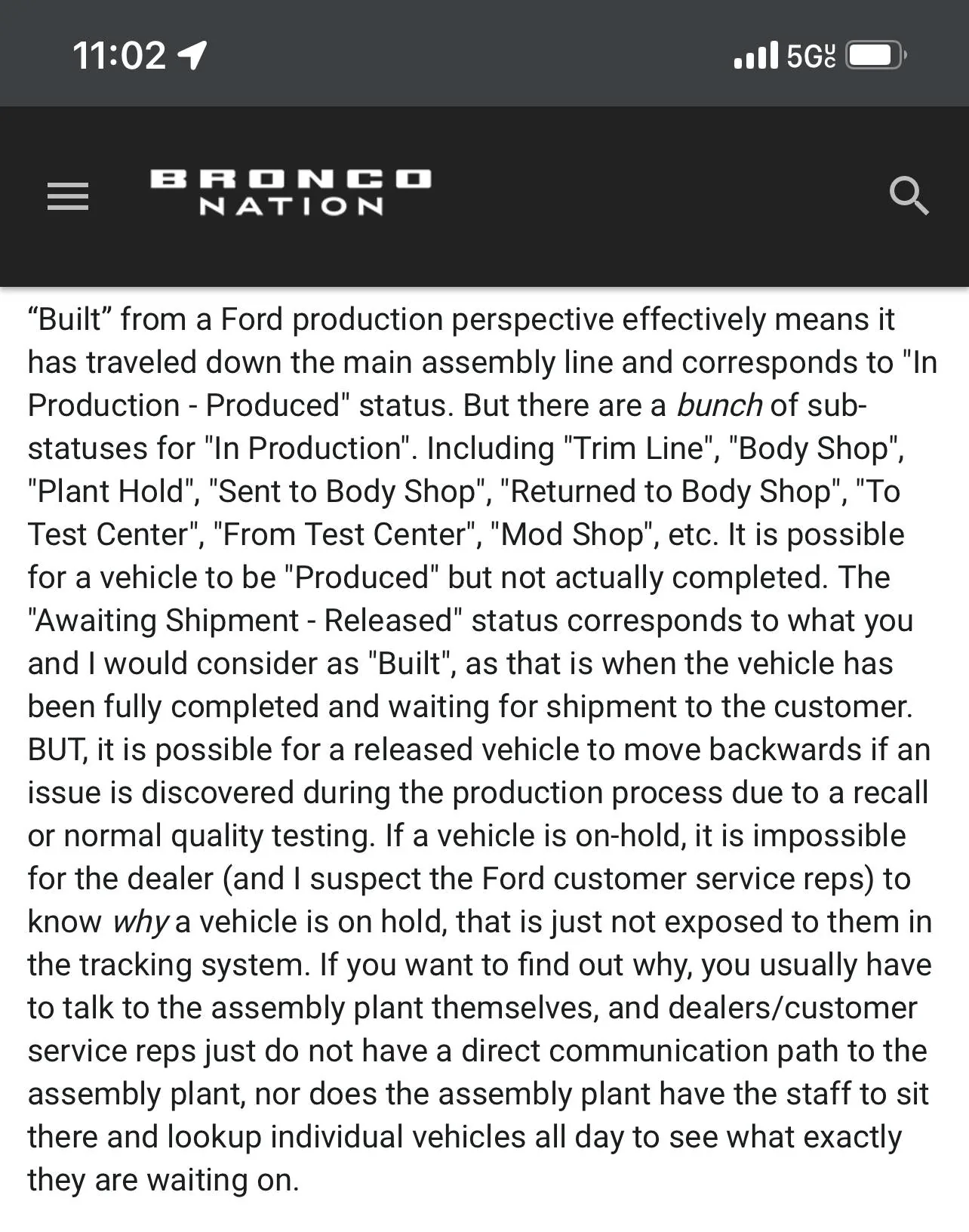Tap the 11:02 clock in status bar
The width and height of the screenshot is (969, 1232).
(119, 55)
